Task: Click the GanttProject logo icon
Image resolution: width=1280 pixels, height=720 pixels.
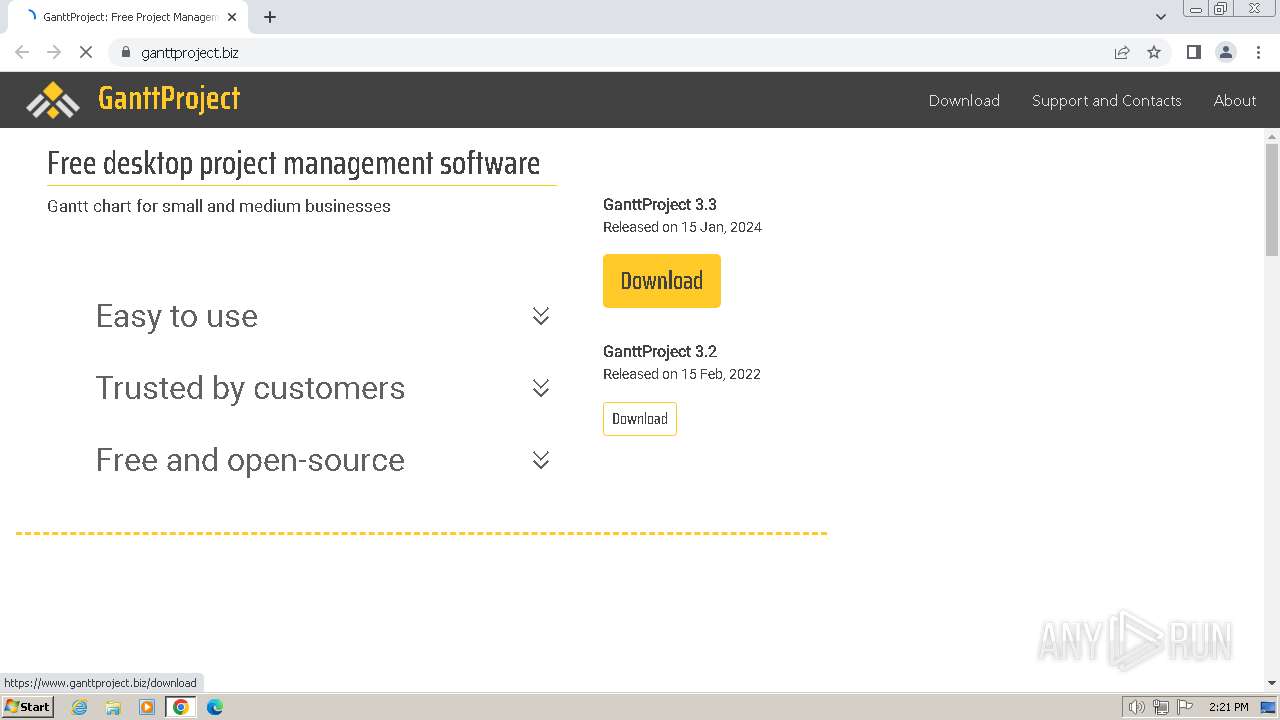Action: pos(52,100)
